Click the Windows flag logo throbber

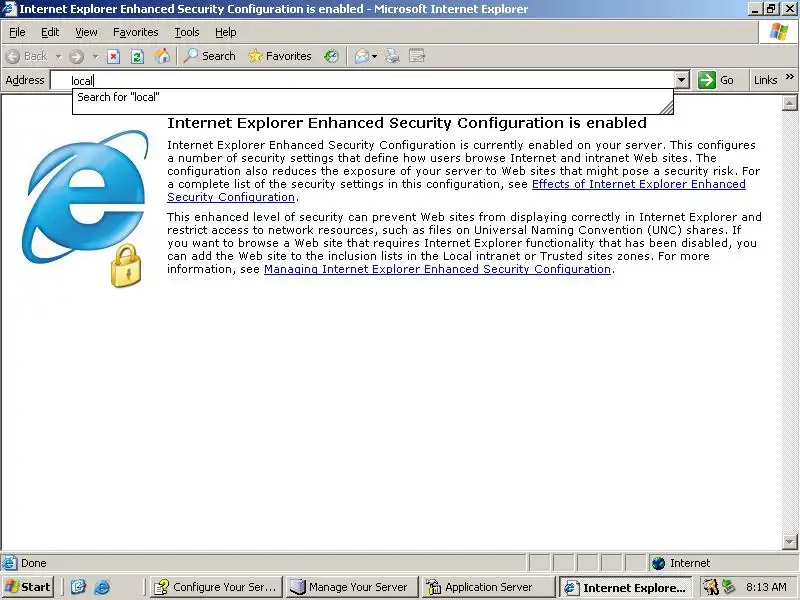click(x=779, y=32)
